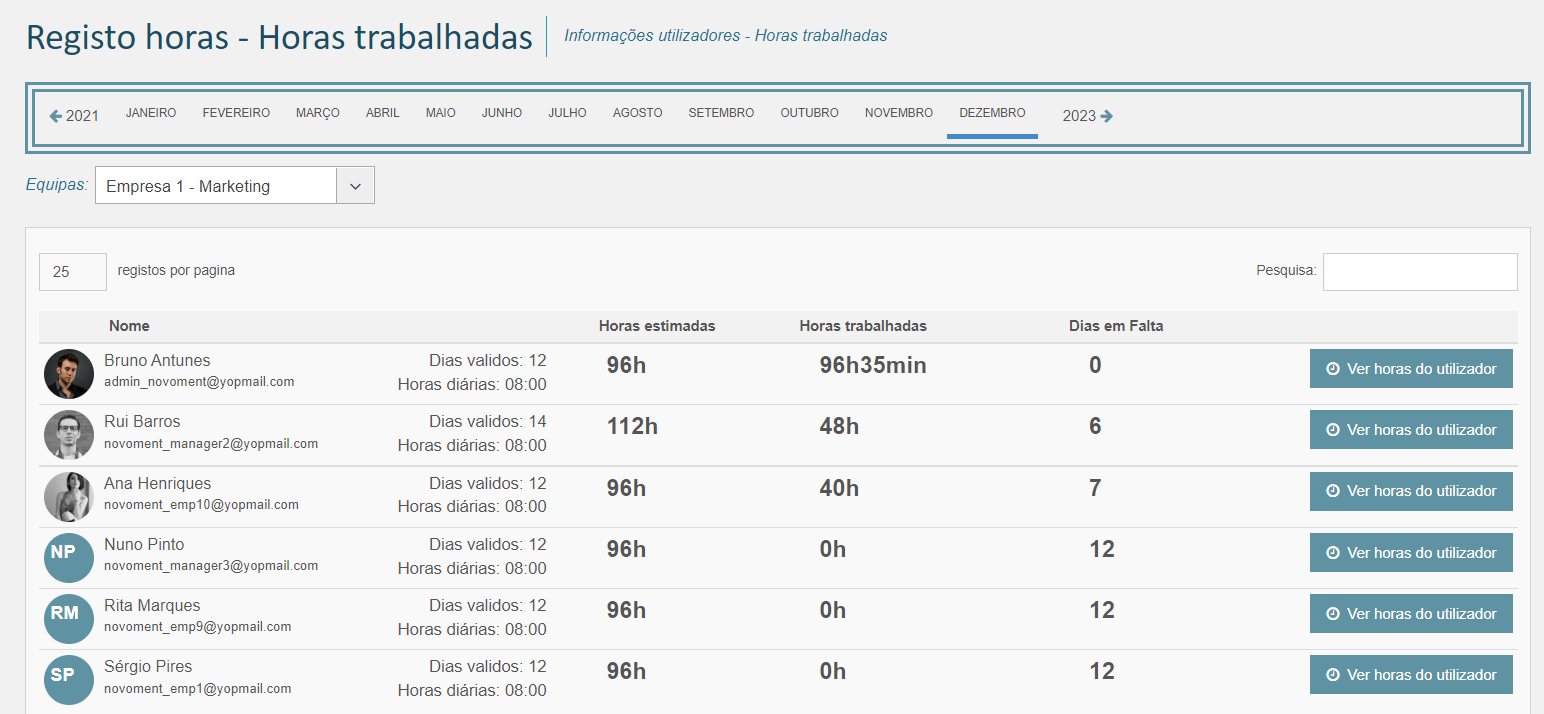Sort table by Nome column header
1544x714 pixels.
129,326
